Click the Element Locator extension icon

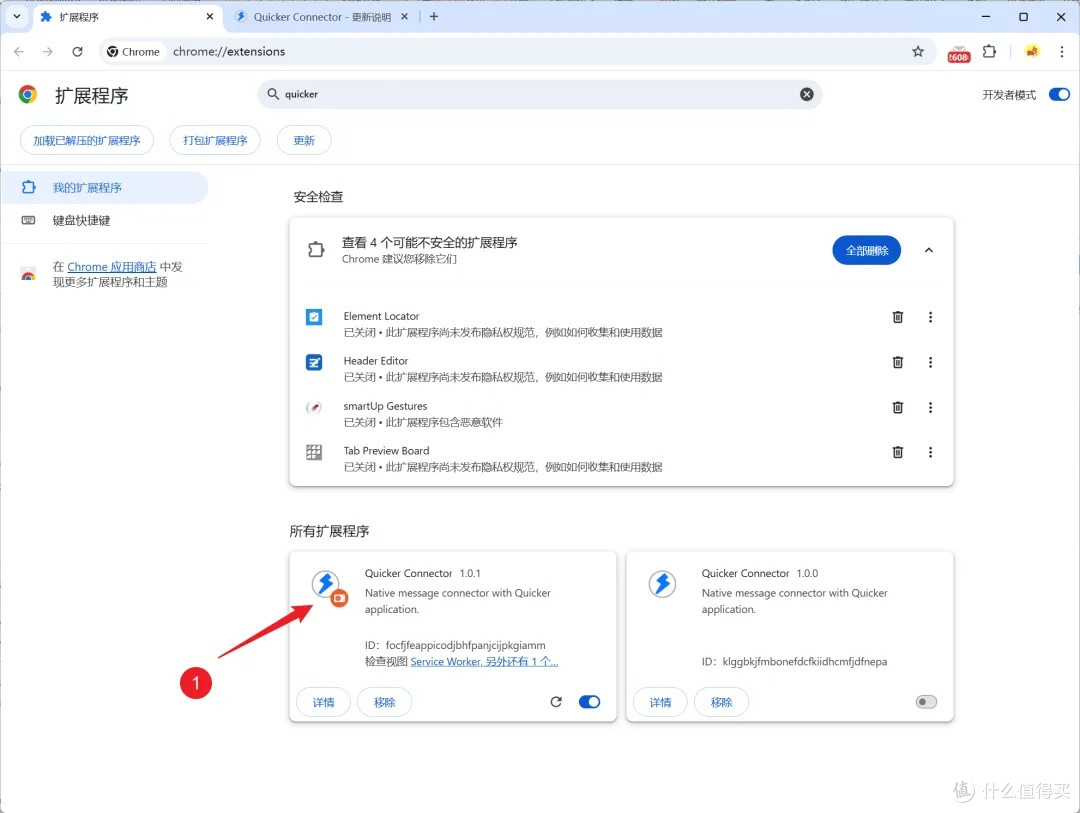tap(314, 317)
